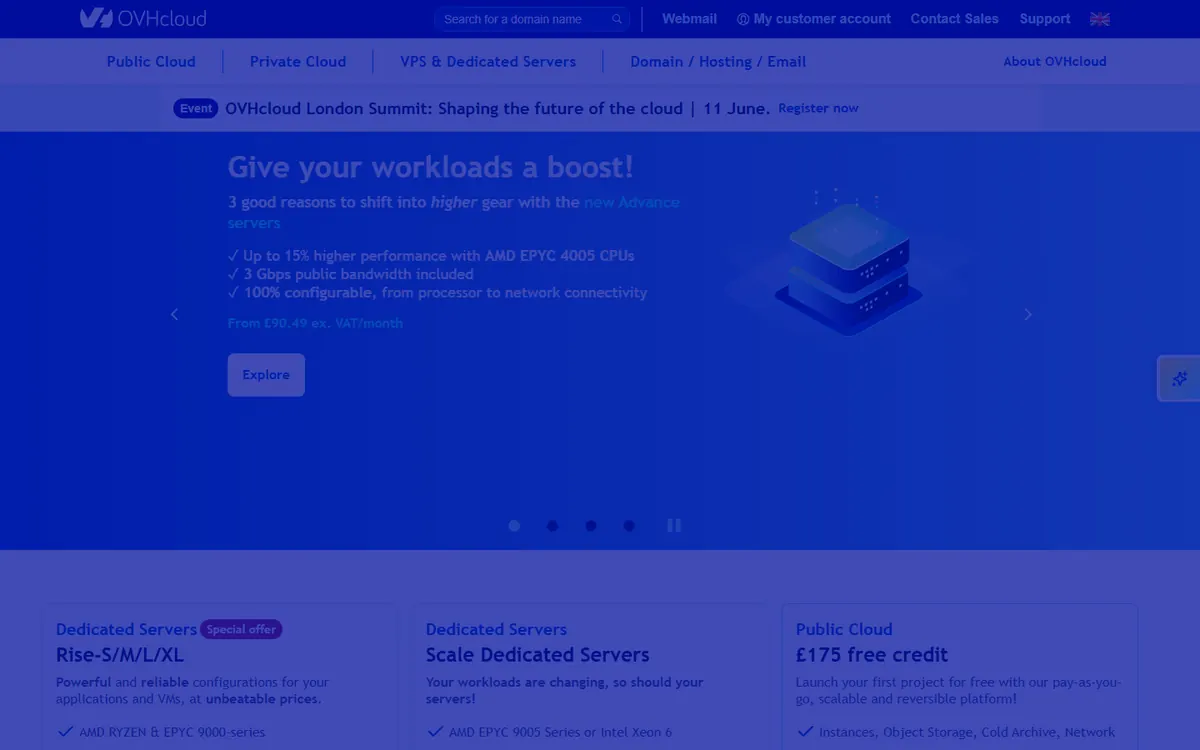Open Scale Dedicated Servers card heading
1200x750 pixels.
click(x=537, y=655)
